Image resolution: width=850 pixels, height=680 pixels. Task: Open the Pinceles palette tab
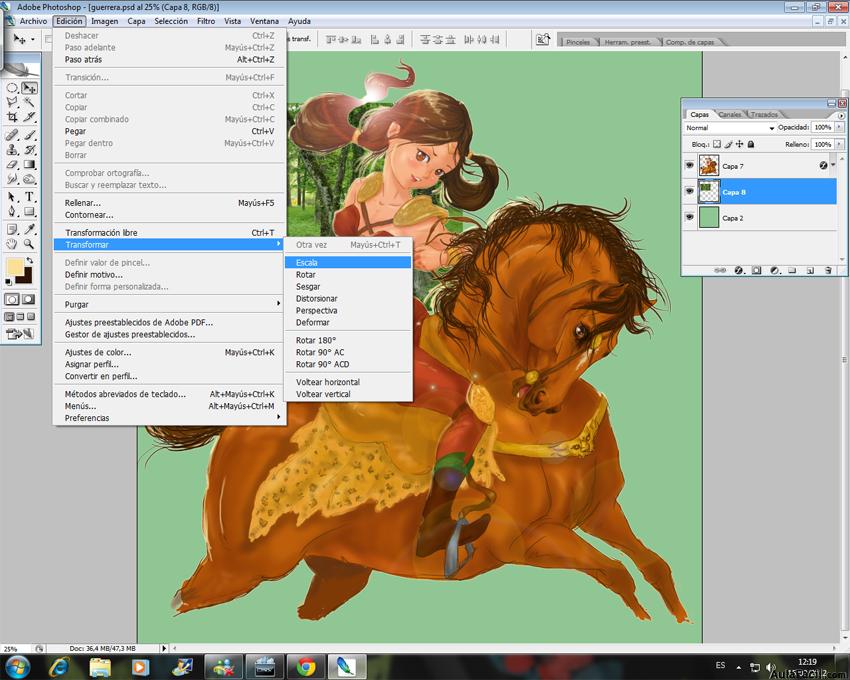coord(578,42)
